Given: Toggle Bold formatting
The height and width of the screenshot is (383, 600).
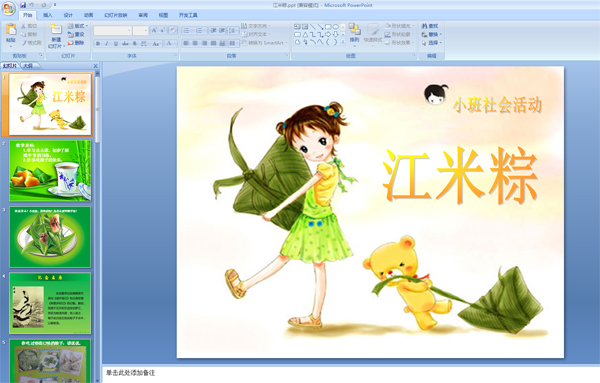Looking at the screenshot, I should click(98, 44).
